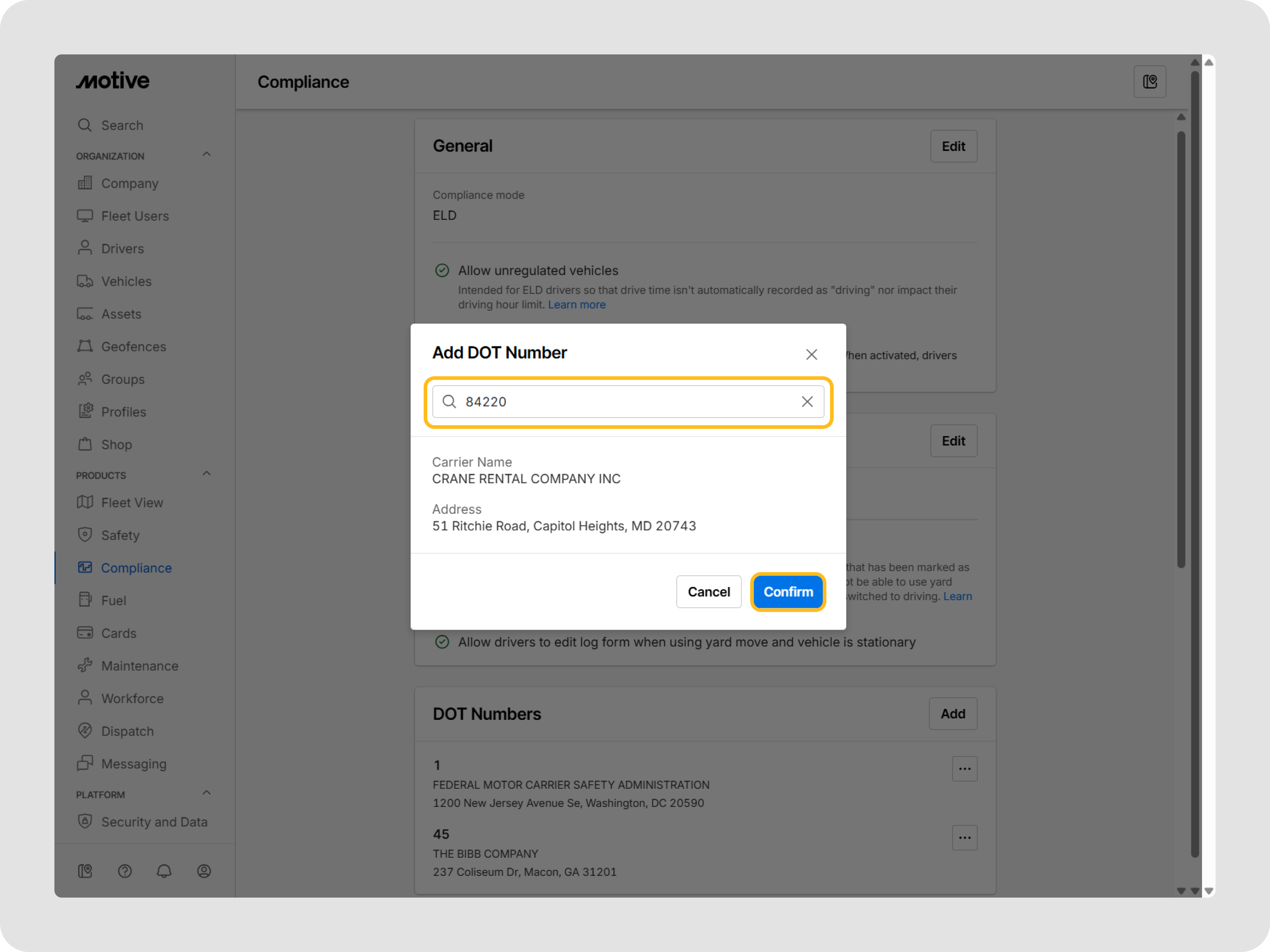Screen dimensions: 1270x952
Task: Open the help question mark icon
Action: click(125, 871)
